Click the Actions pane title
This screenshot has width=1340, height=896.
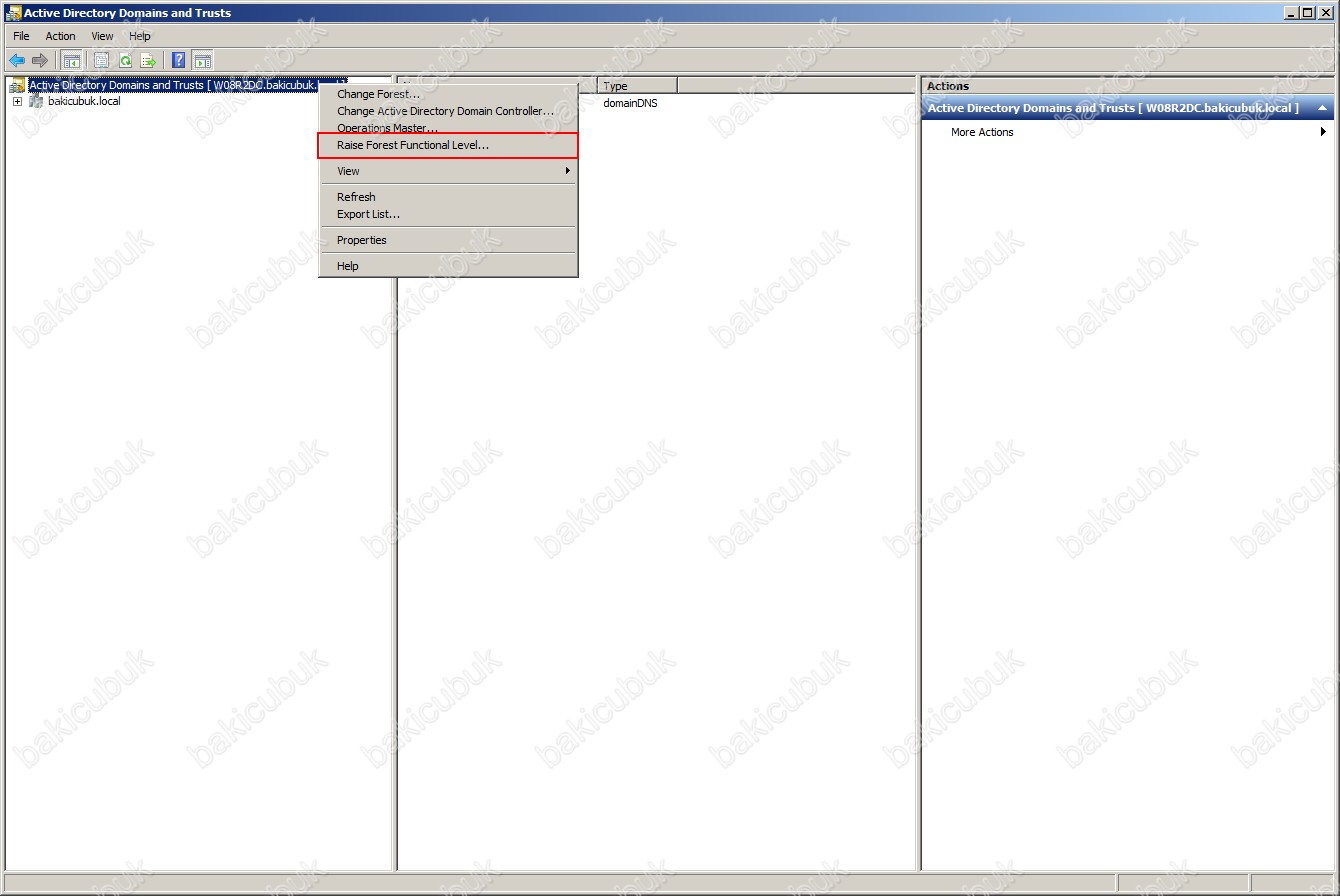[x=948, y=86]
